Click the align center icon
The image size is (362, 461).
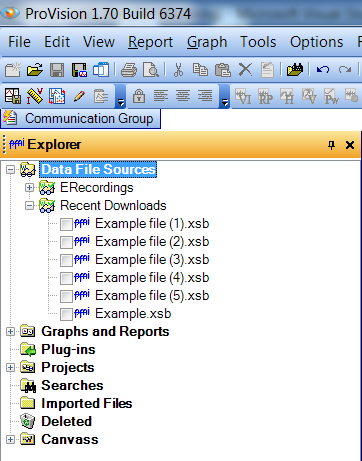(x=183, y=96)
